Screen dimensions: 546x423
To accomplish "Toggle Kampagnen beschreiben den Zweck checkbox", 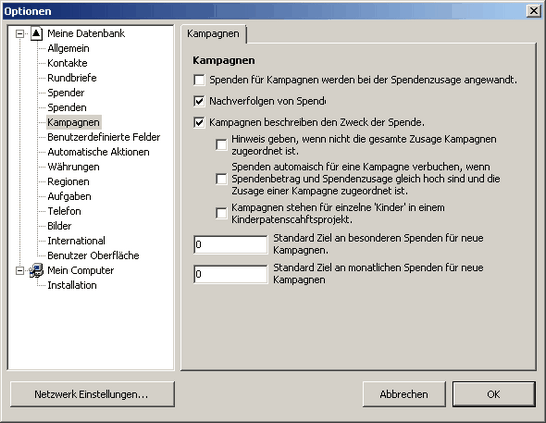I will [199, 123].
